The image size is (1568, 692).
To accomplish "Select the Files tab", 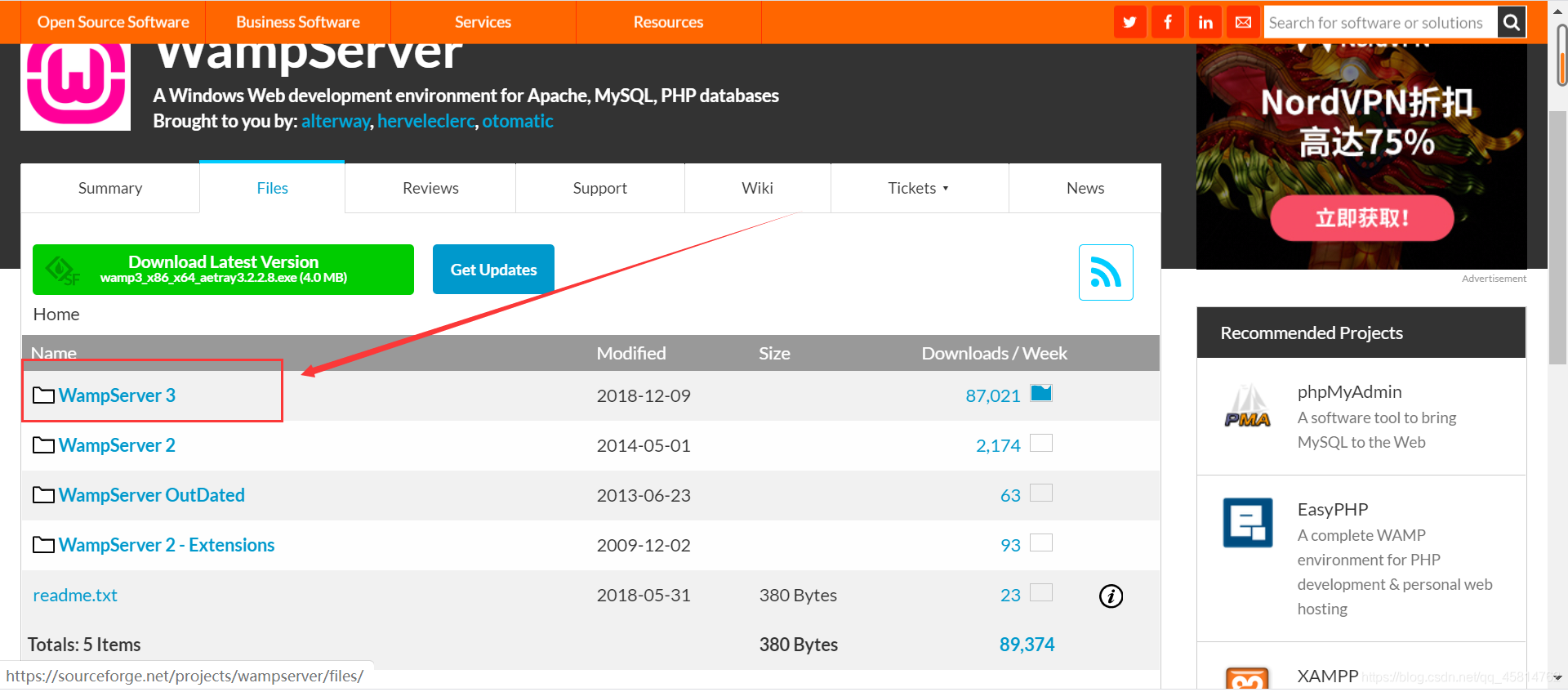I will coord(272,188).
